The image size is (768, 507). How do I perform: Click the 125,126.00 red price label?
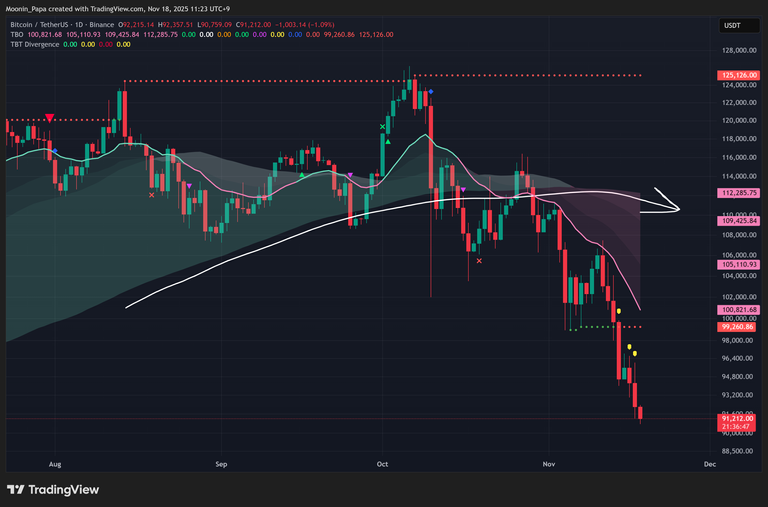pyautogui.click(x=739, y=75)
